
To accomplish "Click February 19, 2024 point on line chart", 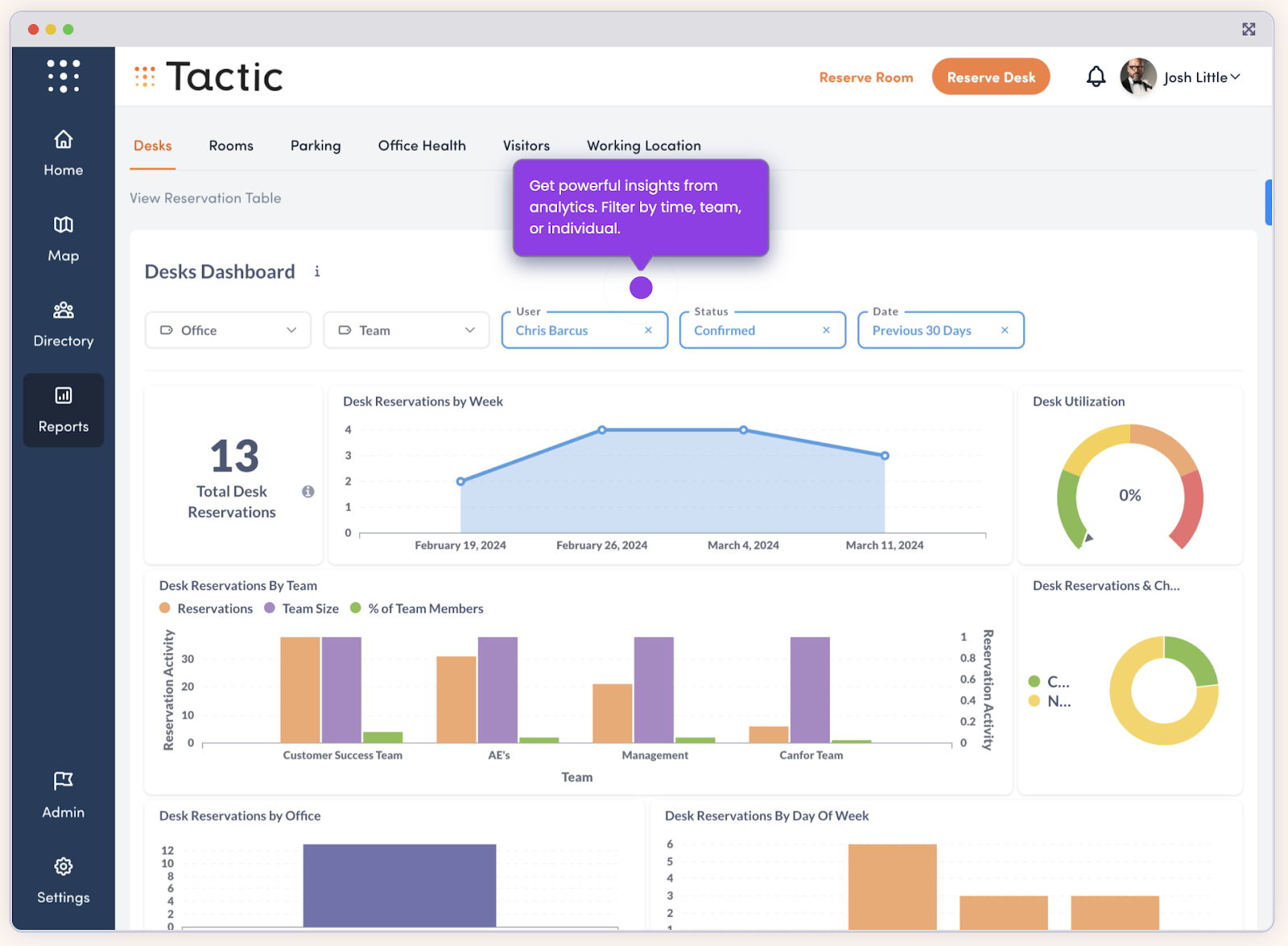I will pyautogui.click(x=460, y=481).
